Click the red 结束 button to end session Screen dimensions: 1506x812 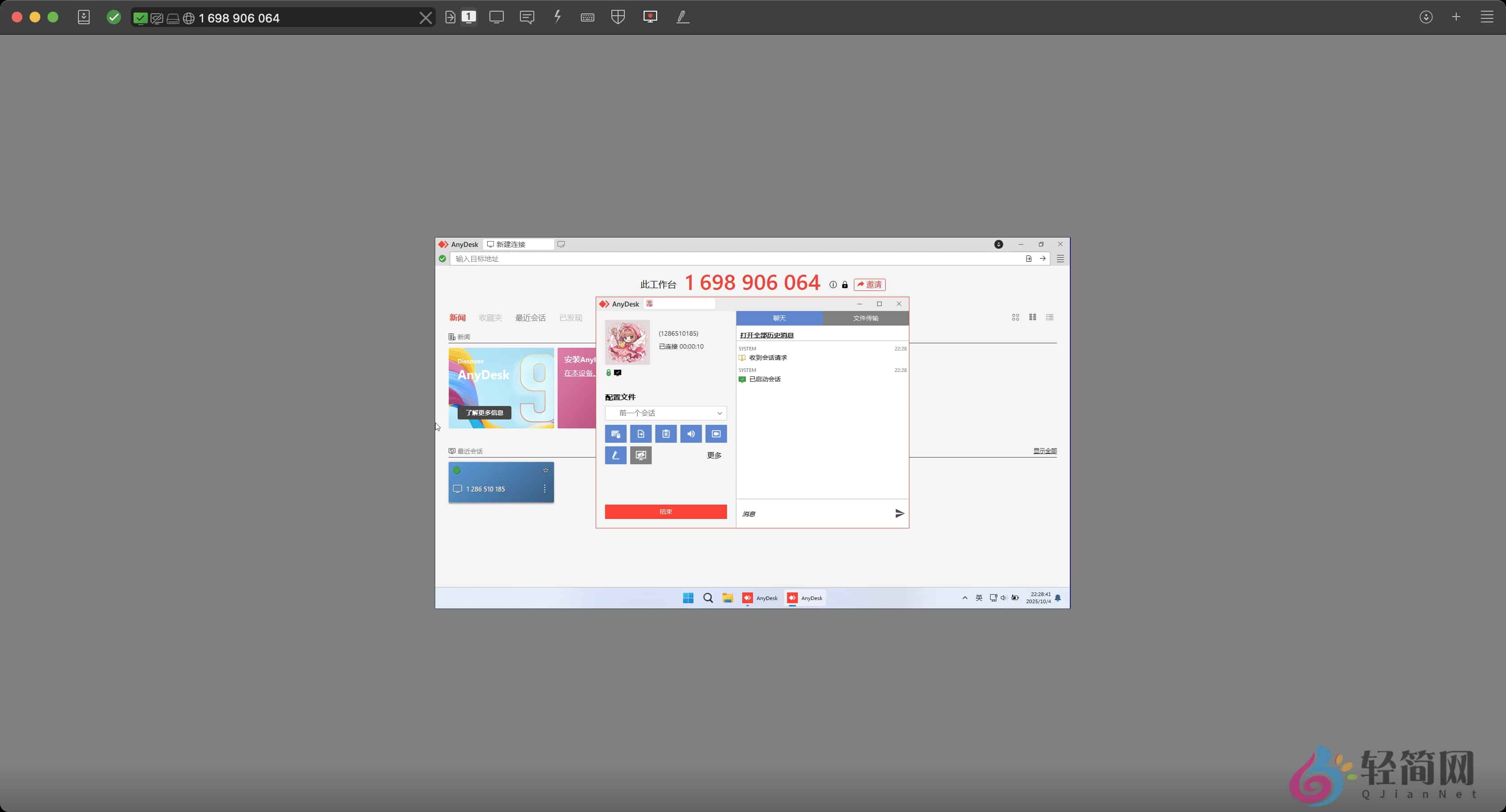tap(666, 511)
